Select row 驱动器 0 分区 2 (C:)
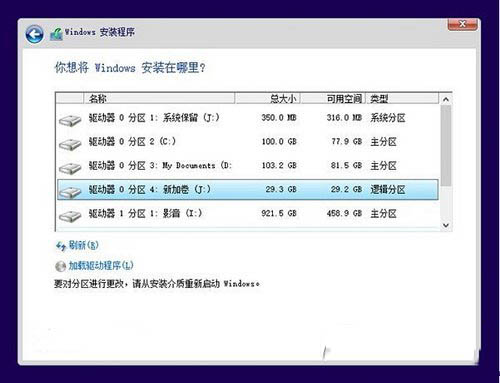 point(248,142)
